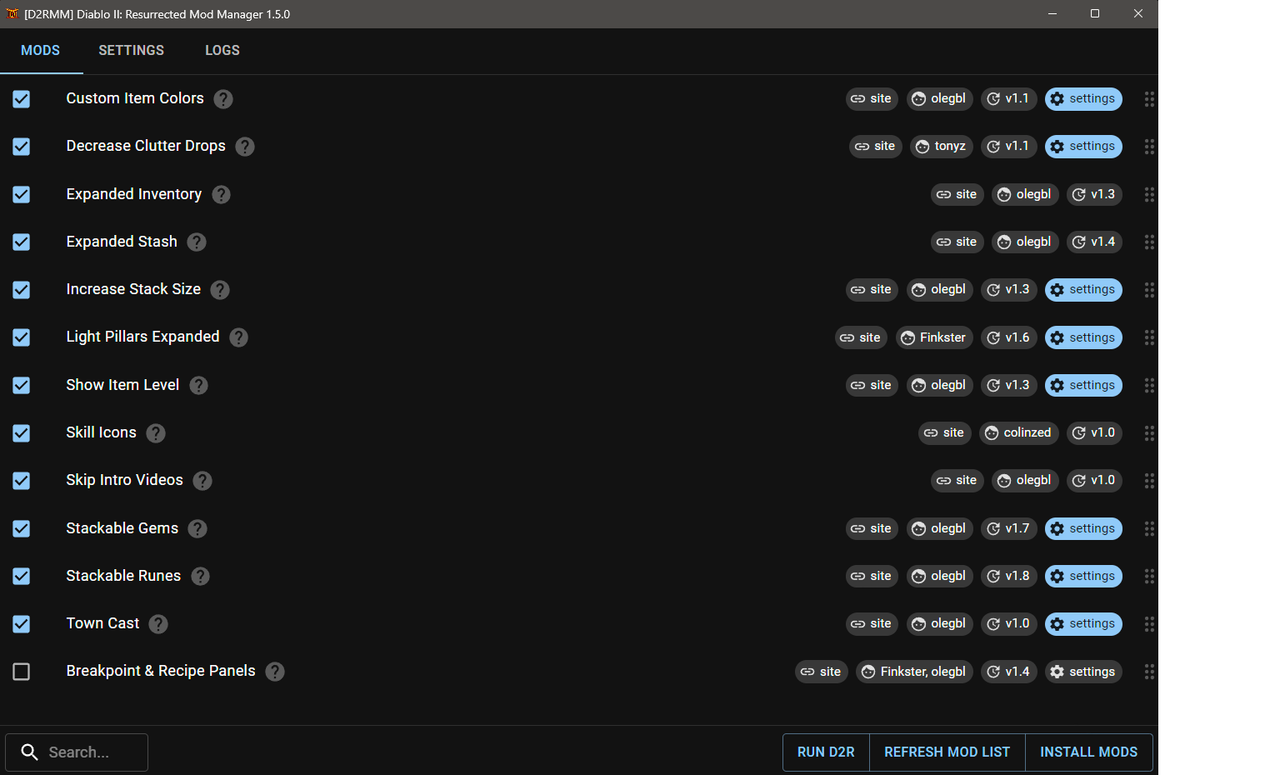Click the drag handle next to Town Cast
1280x775 pixels.
(x=1149, y=623)
